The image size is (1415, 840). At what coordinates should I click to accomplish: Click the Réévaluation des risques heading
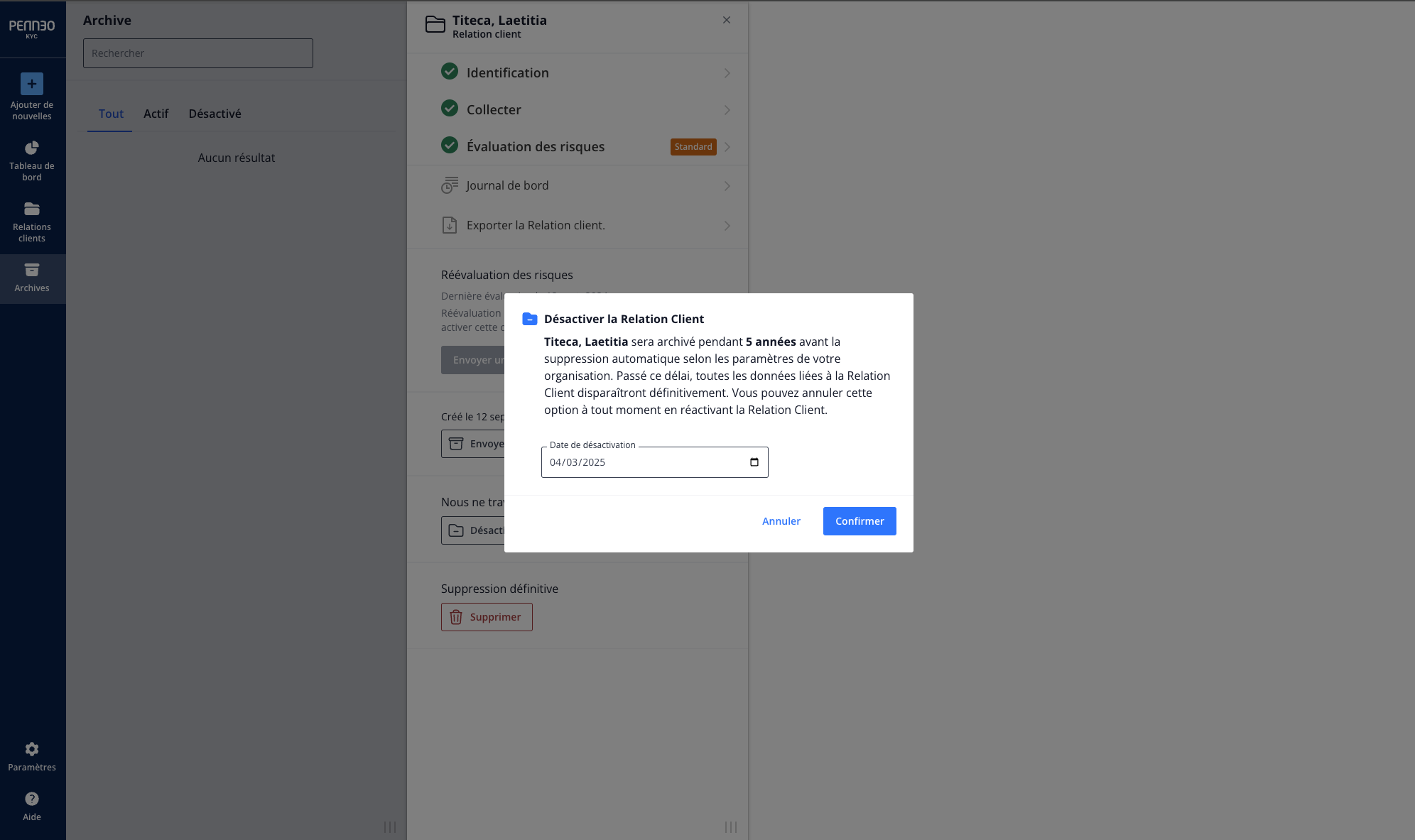pos(506,275)
